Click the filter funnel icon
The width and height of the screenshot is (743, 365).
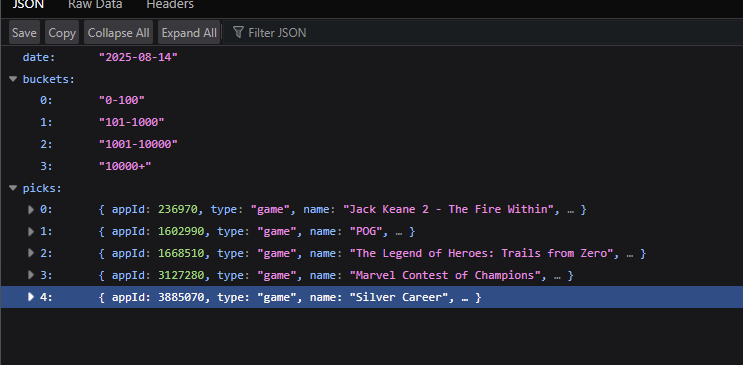(x=238, y=32)
